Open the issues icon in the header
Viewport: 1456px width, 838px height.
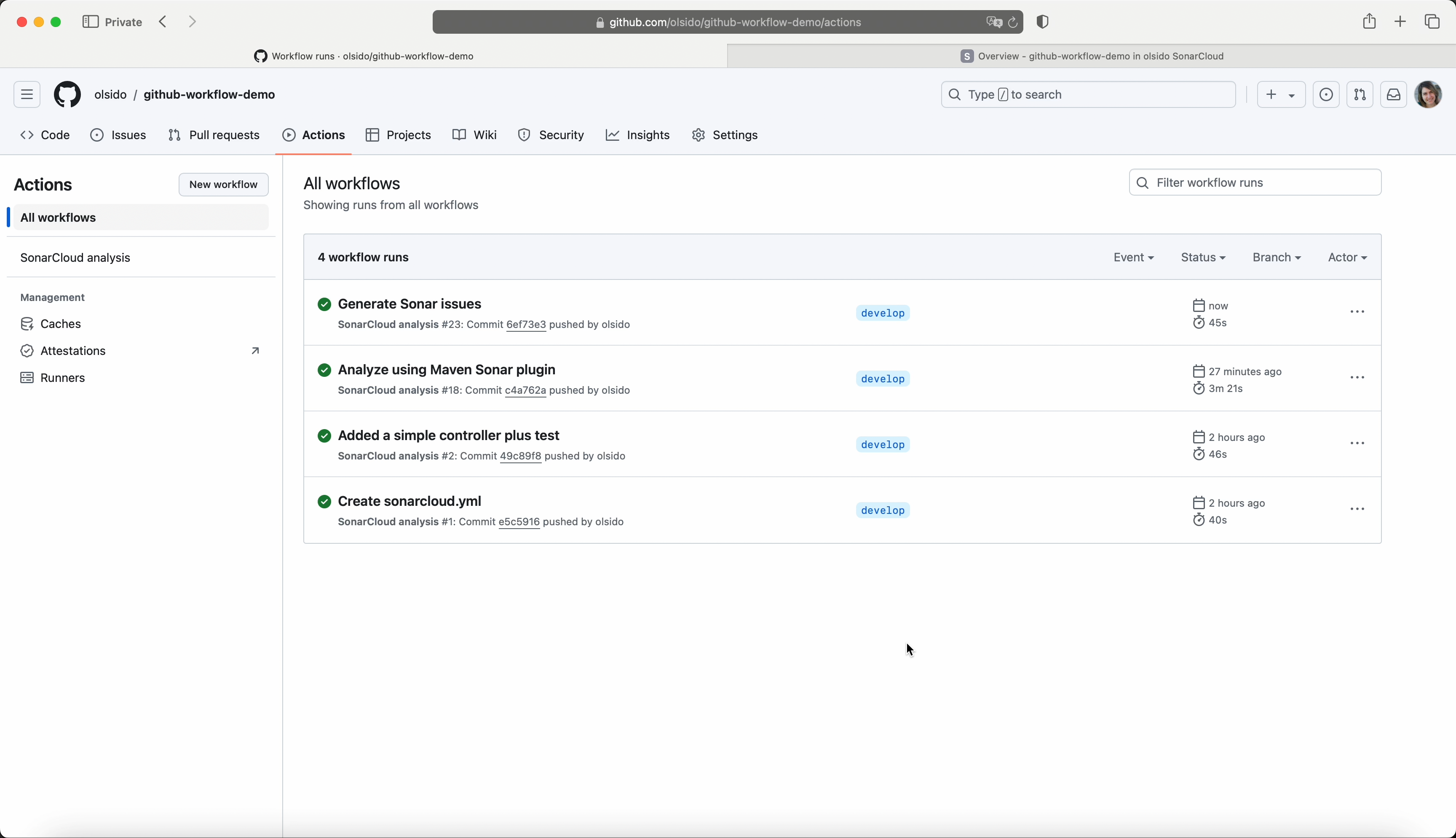tap(1326, 94)
